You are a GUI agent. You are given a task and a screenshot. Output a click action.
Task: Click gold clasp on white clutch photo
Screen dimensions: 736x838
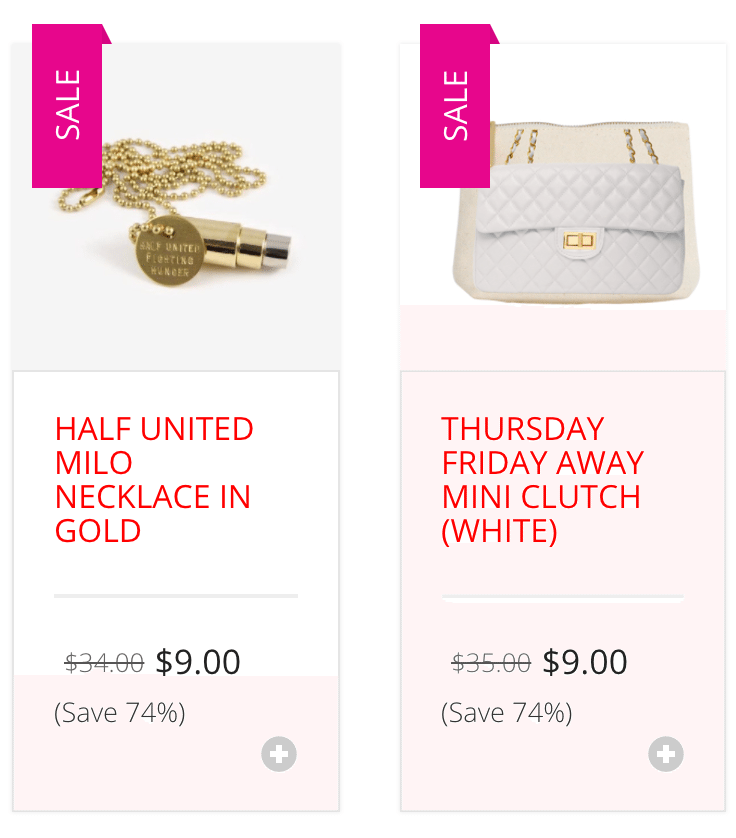click(x=579, y=240)
